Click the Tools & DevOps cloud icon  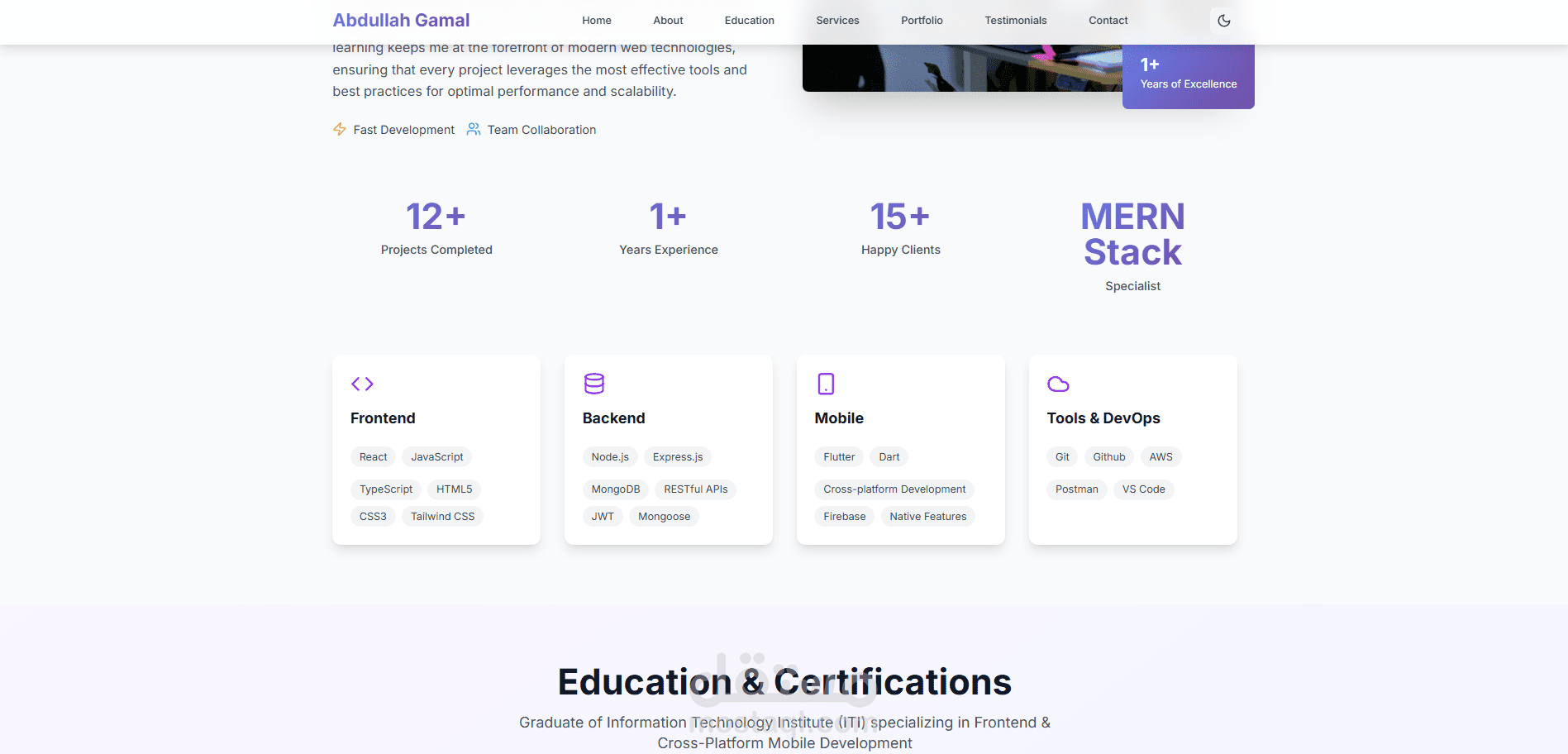click(1058, 384)
